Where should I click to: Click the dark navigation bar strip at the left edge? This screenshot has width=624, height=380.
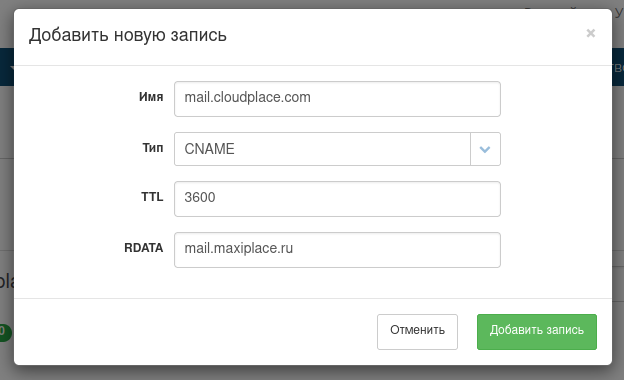tap(7, 67)
